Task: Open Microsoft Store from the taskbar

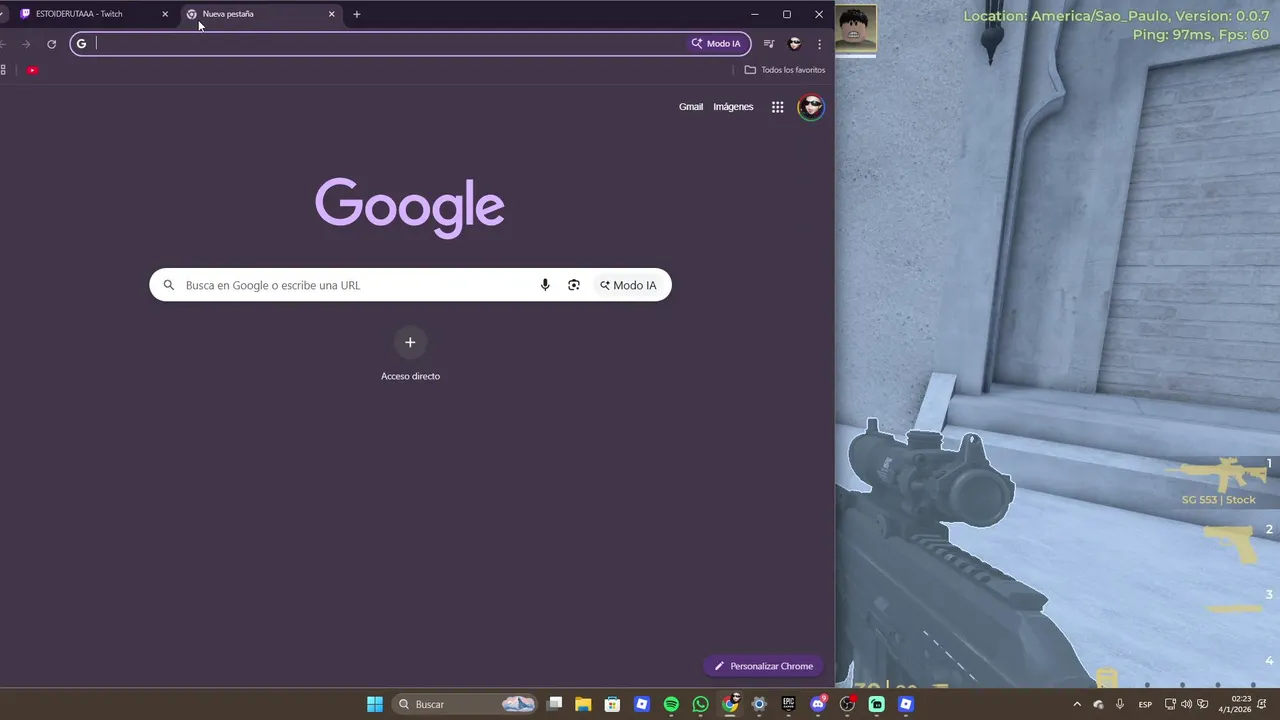Action: 612,704
